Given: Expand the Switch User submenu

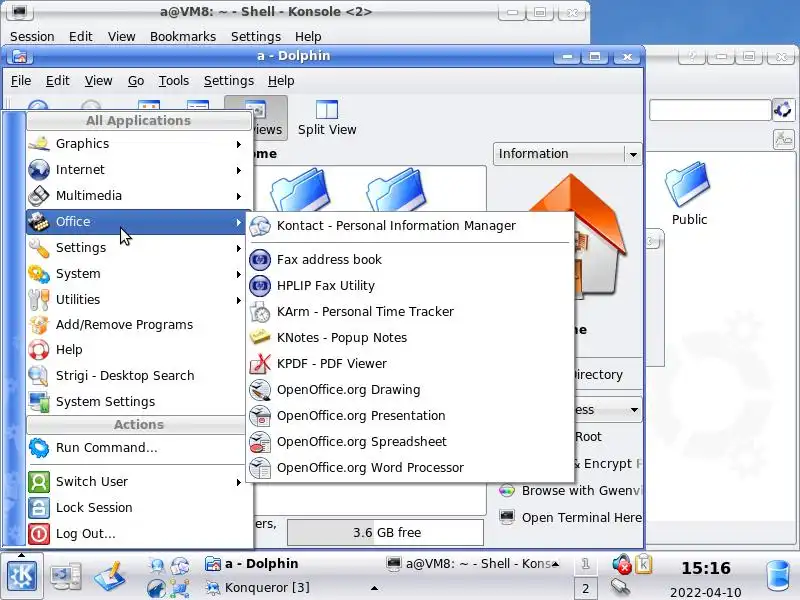Looking at the screenshot, I should point(137,482).
